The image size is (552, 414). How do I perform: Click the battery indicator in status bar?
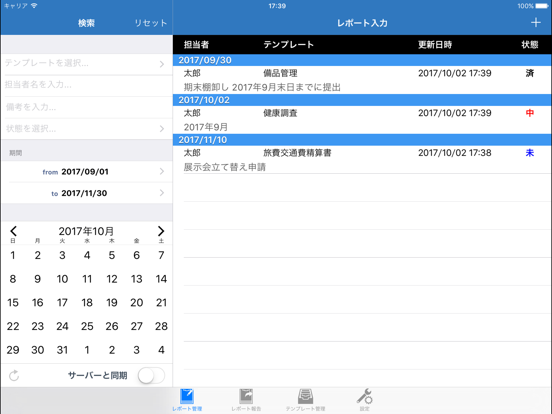click(542, 6)
